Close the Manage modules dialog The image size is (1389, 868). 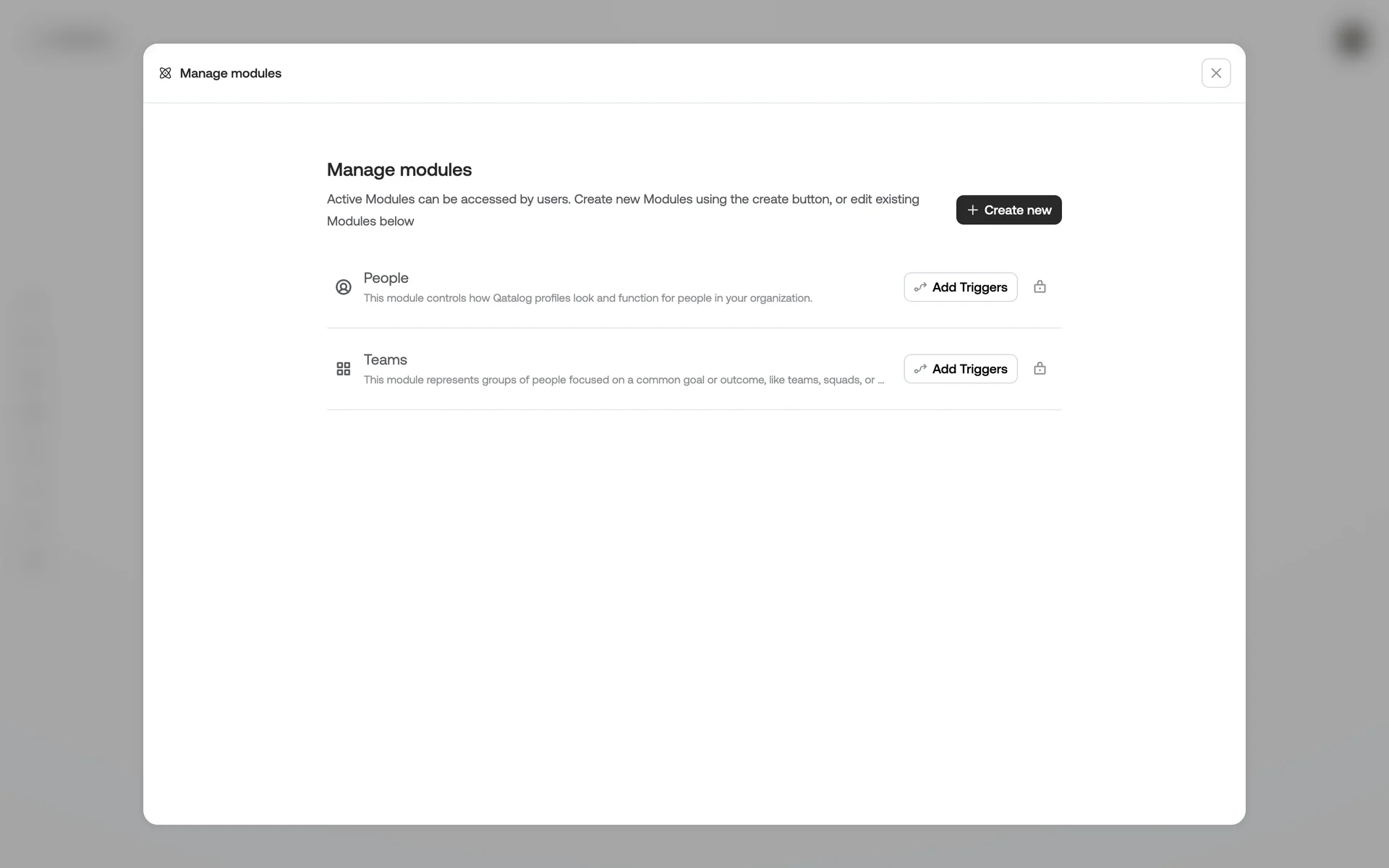[1215, 73]
